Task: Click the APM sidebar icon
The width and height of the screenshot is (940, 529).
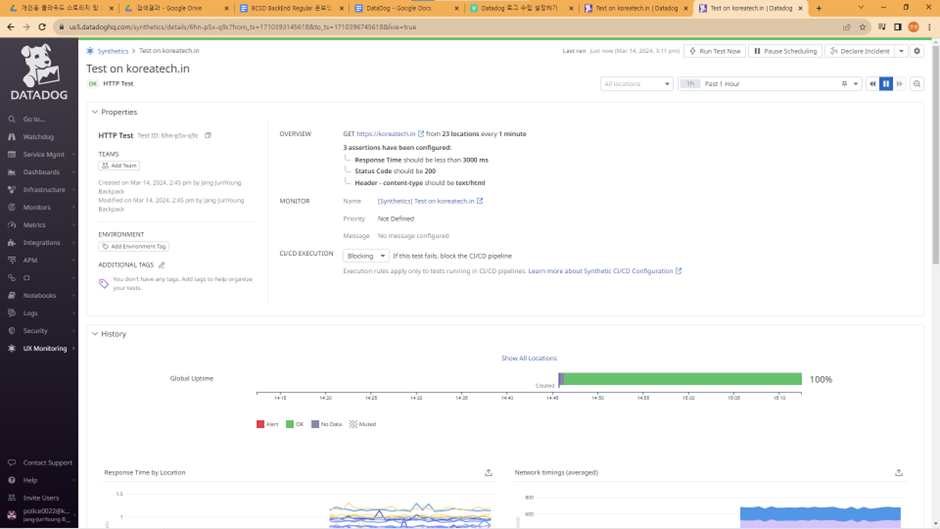Action: [x=11, y=260]
